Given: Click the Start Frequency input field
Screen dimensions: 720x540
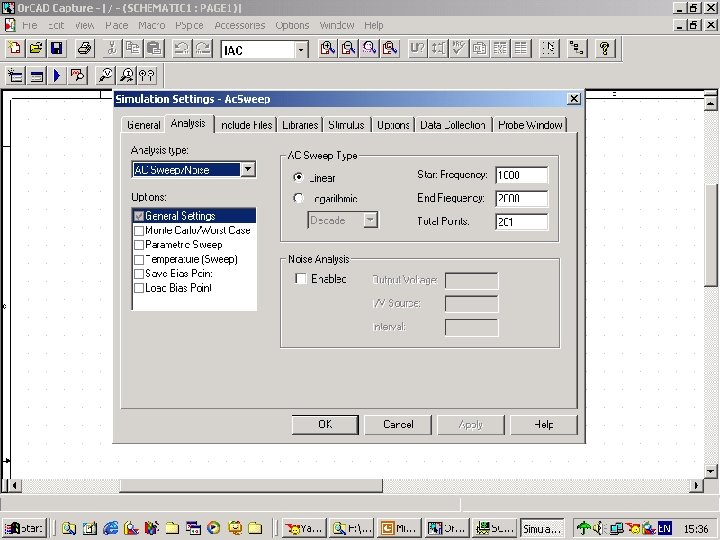Looking at the screenshot, I should point(521,175).
